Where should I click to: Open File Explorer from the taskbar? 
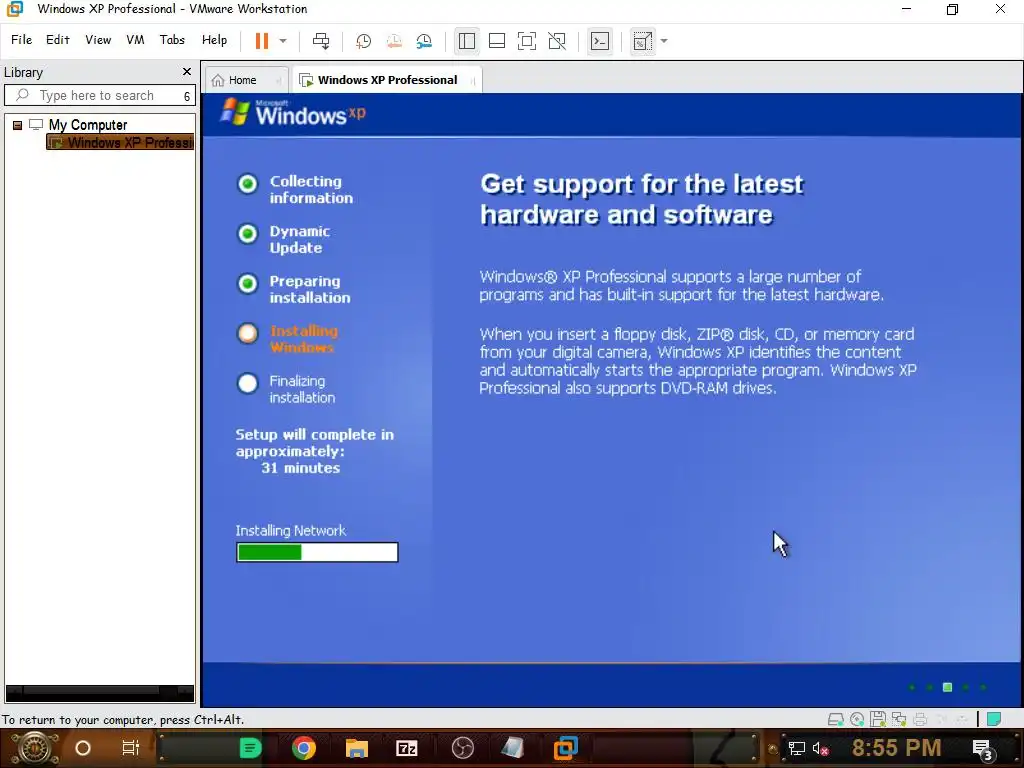(357, 748)
